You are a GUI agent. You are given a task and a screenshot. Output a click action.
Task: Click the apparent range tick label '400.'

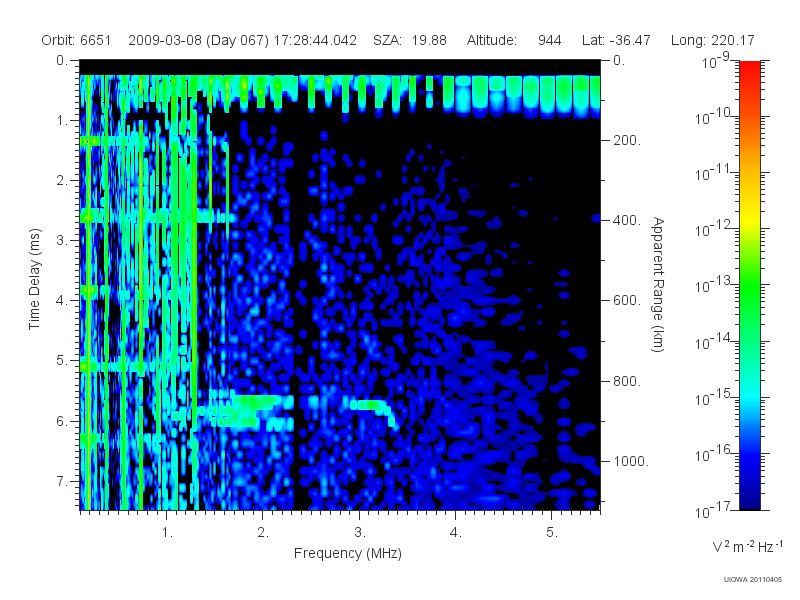[x=627, y=220]
